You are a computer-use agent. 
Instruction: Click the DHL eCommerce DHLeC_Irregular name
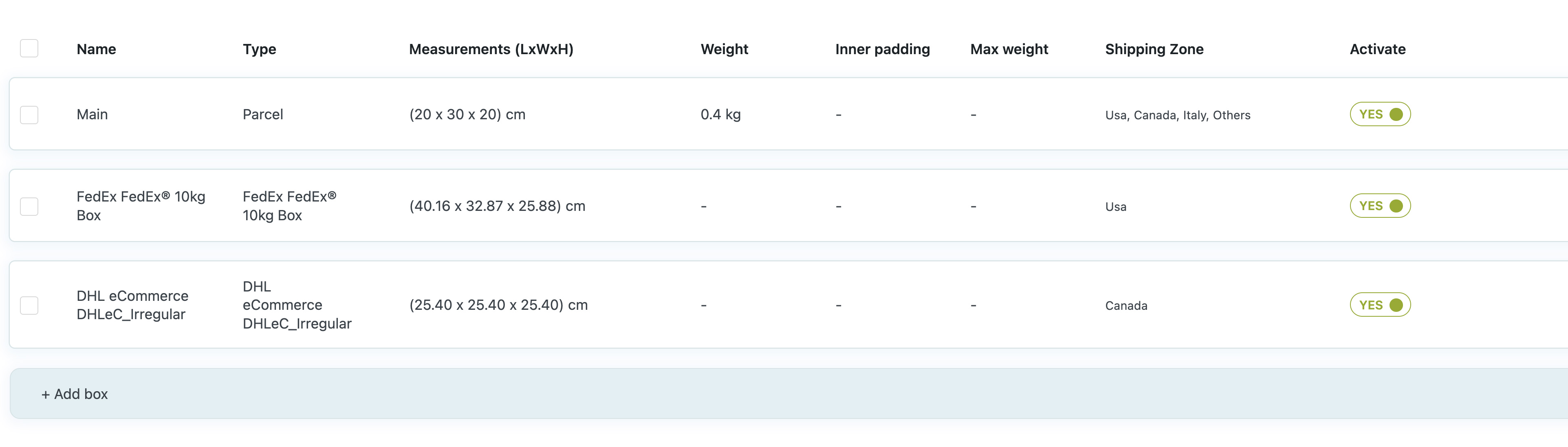coord(132,305)
